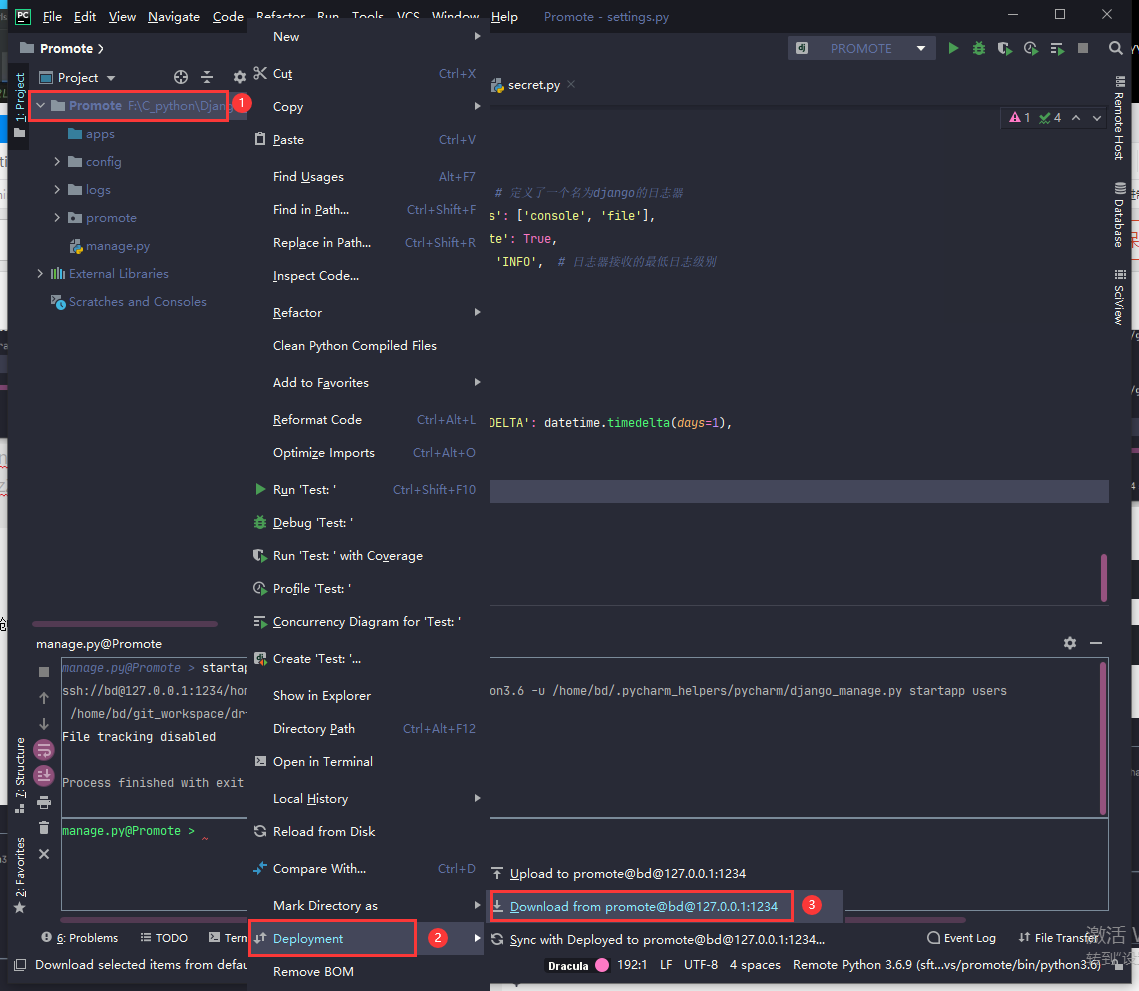This screenshot has height=991, width=1139.
Task: Open File Transfer tool window
Action: pos(1058,938)
